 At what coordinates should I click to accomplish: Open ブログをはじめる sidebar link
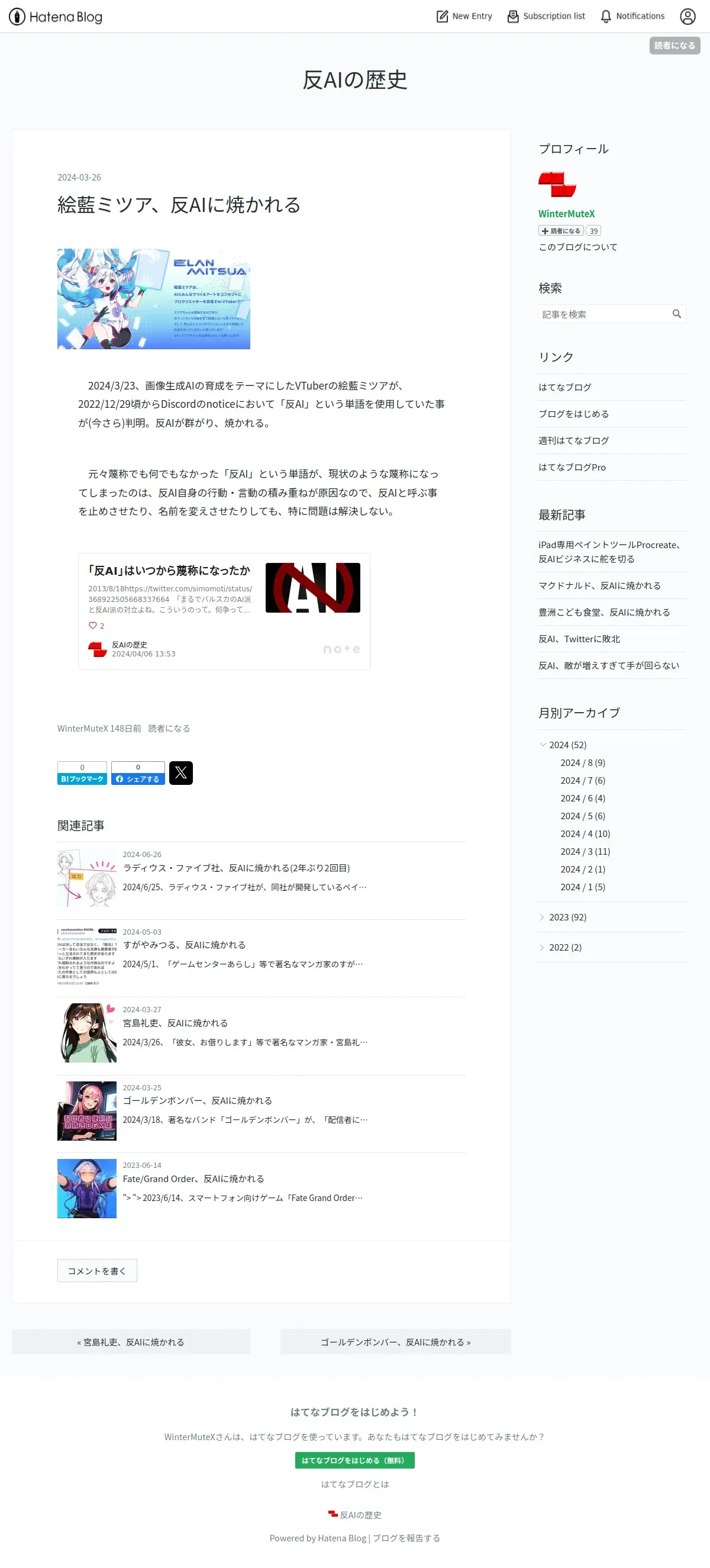click(x=573, y=414)
